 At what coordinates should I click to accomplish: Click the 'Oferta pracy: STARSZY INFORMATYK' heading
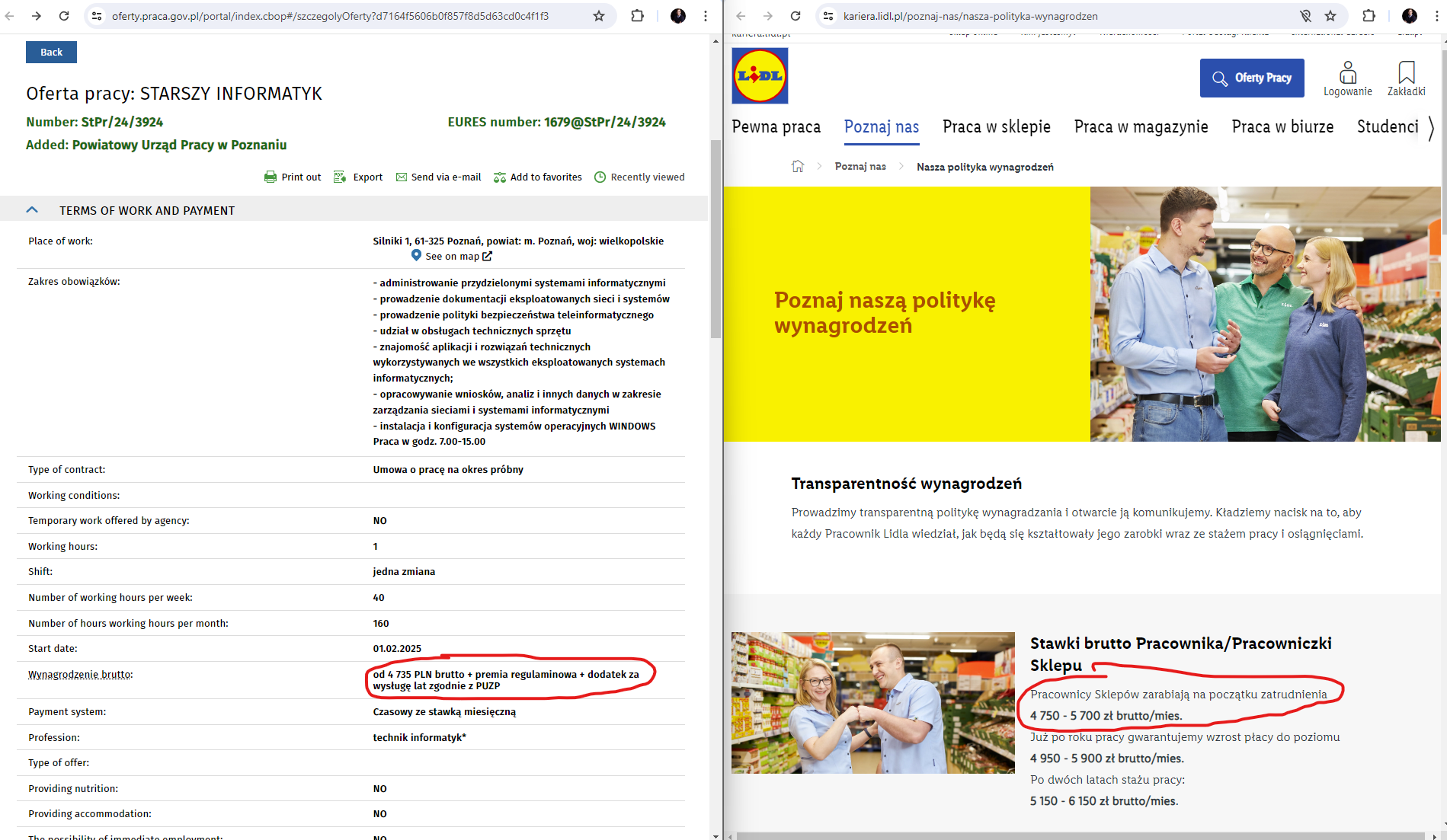coord(174,94)
